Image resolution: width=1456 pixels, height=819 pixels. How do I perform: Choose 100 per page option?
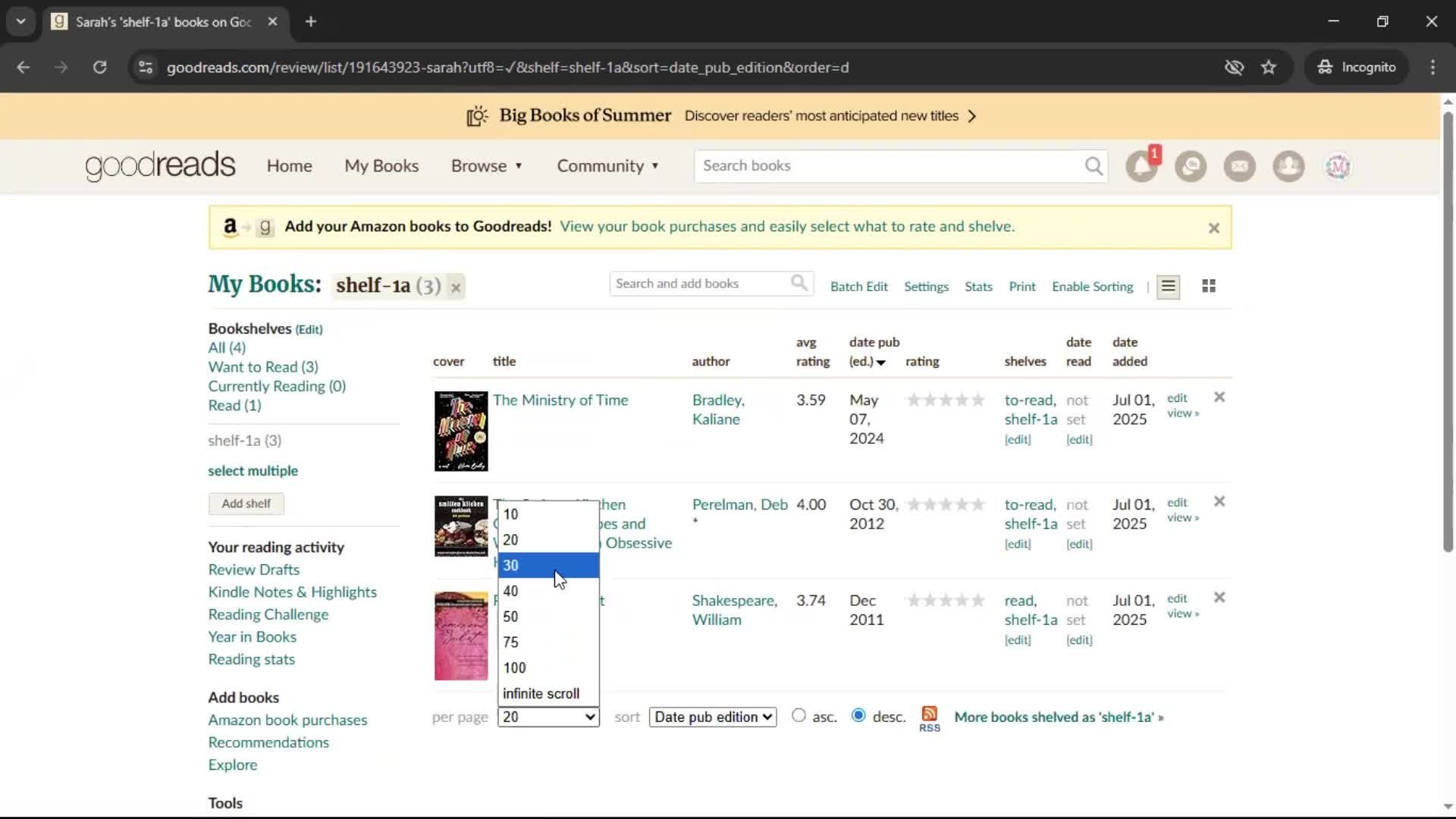click(x=548, y=668)
